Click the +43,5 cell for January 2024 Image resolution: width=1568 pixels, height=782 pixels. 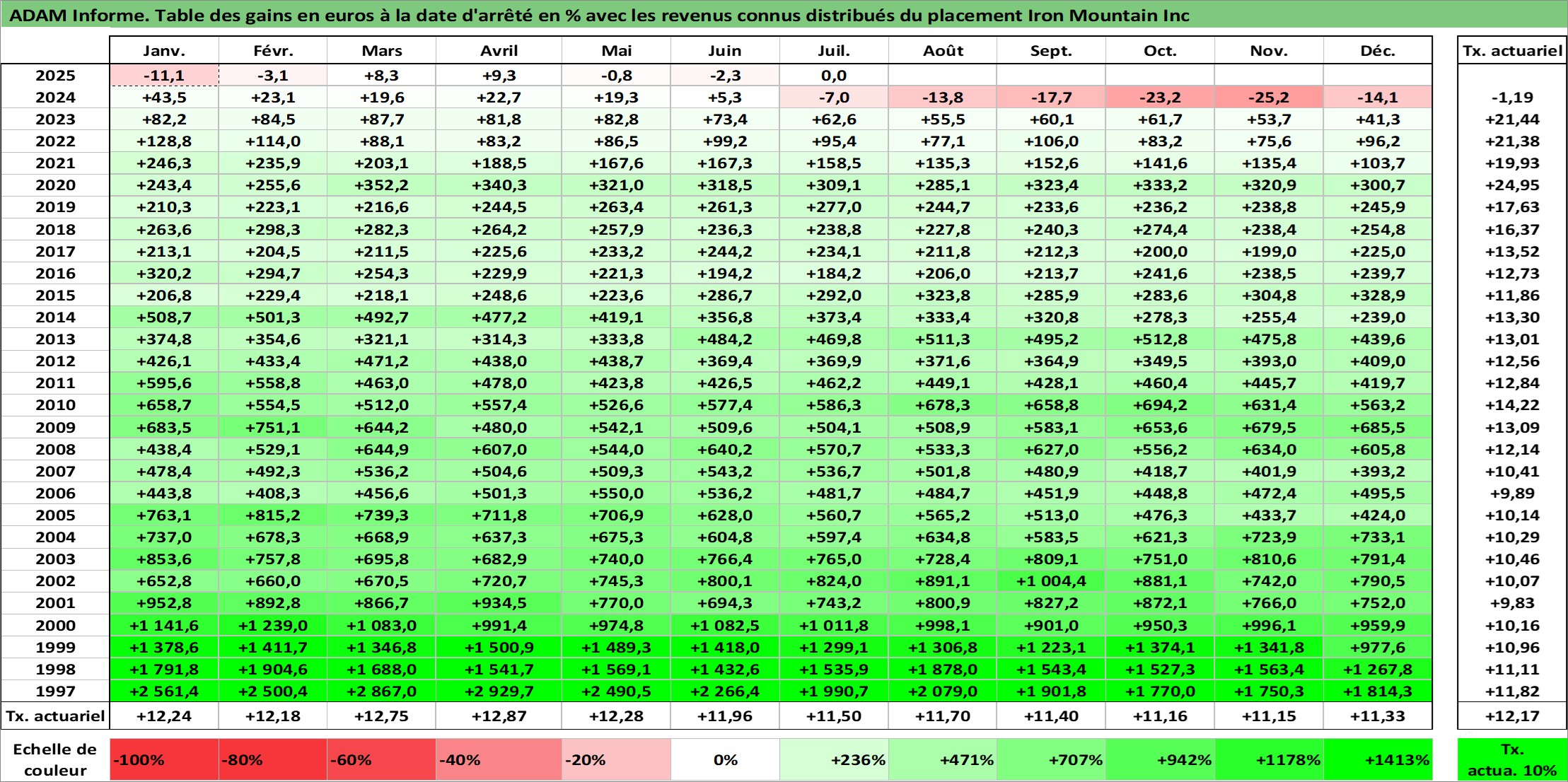tap(164, 97)
